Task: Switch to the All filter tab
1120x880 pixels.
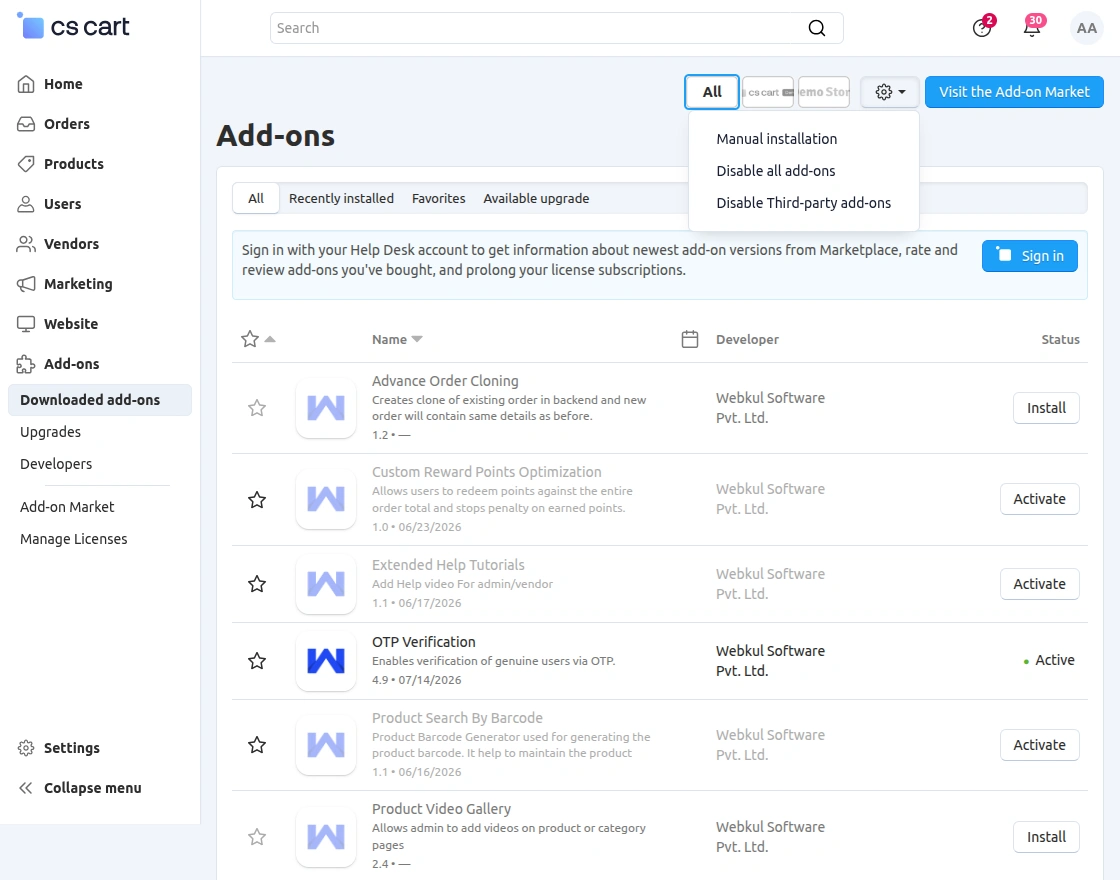Action: [256, 199]
